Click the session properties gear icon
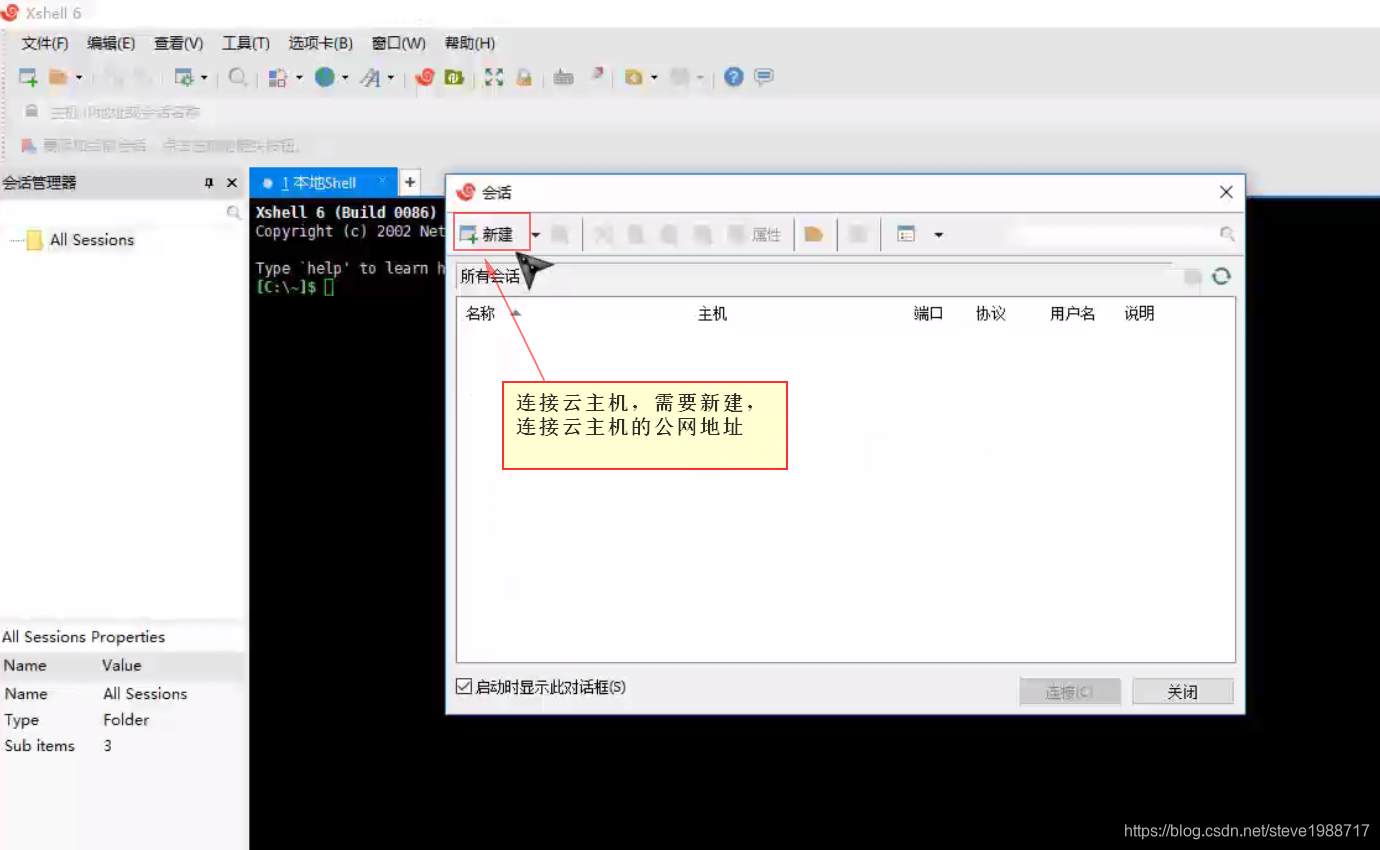1380x850 pixels. tap(184, 77)
